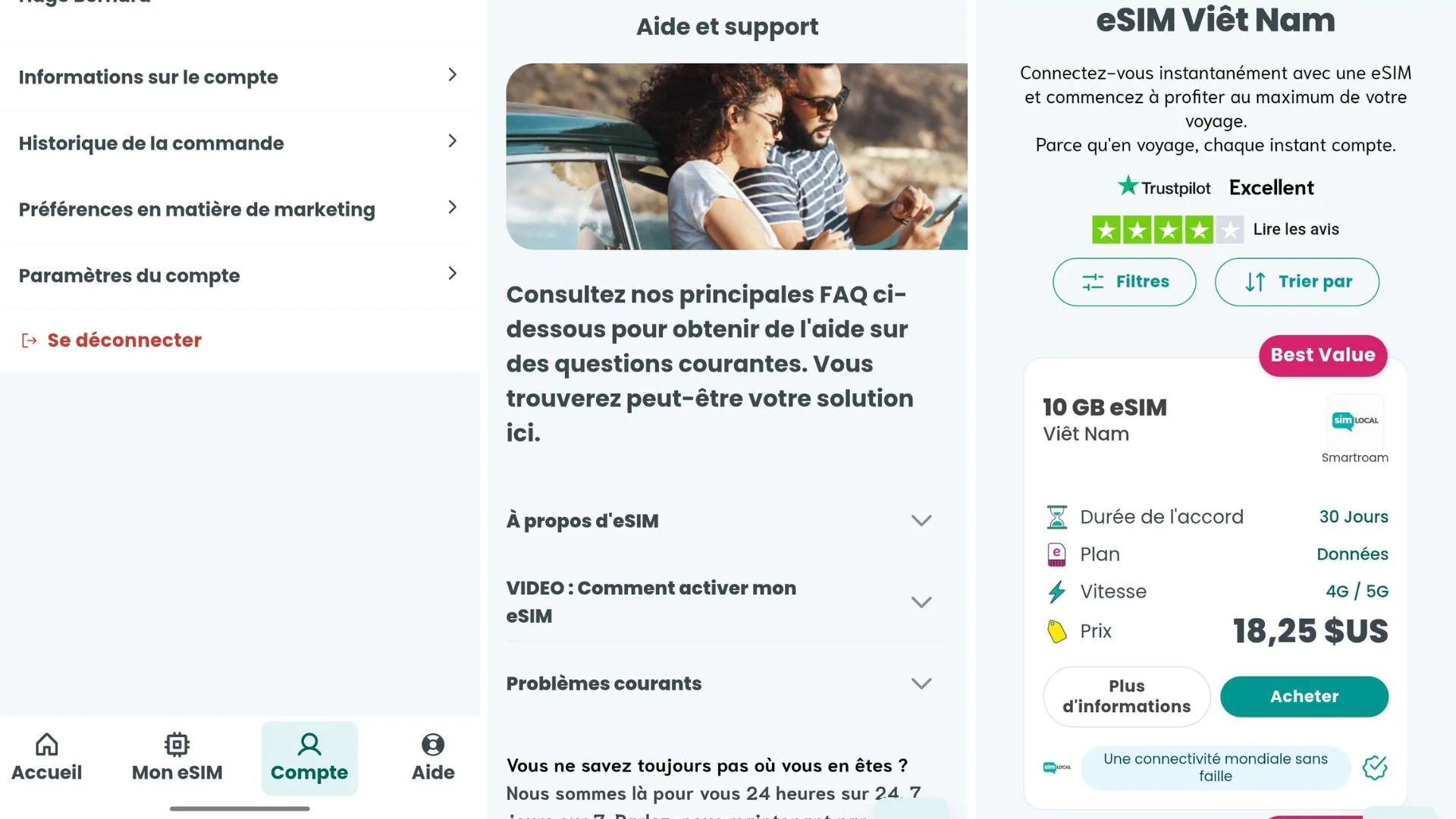The height and width of the screenshot is (819, 1456).
Task: Select the Compte profile icon
Action: click(x=309, y=745)
